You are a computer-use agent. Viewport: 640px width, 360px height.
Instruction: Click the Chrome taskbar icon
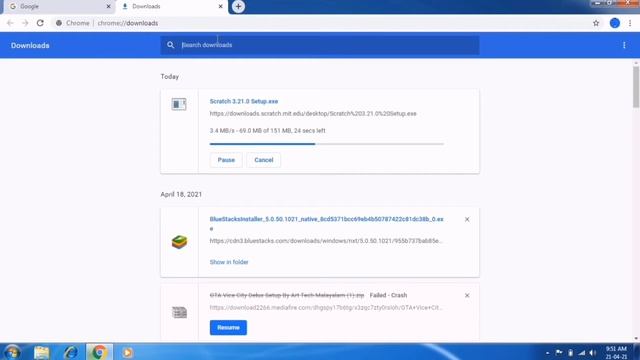(x=99, y=352)
